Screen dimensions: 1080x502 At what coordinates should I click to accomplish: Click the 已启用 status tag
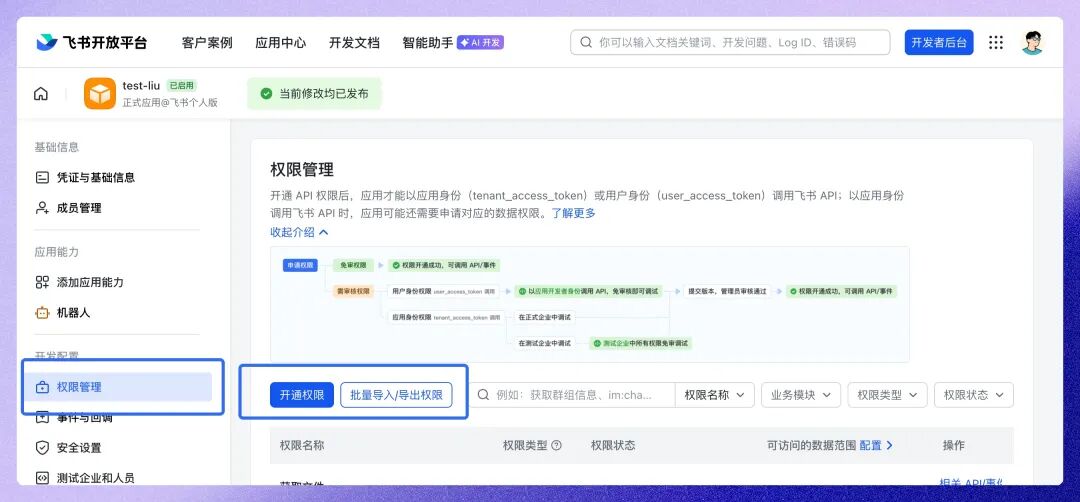pyautogui.click(x=182, y=86)
